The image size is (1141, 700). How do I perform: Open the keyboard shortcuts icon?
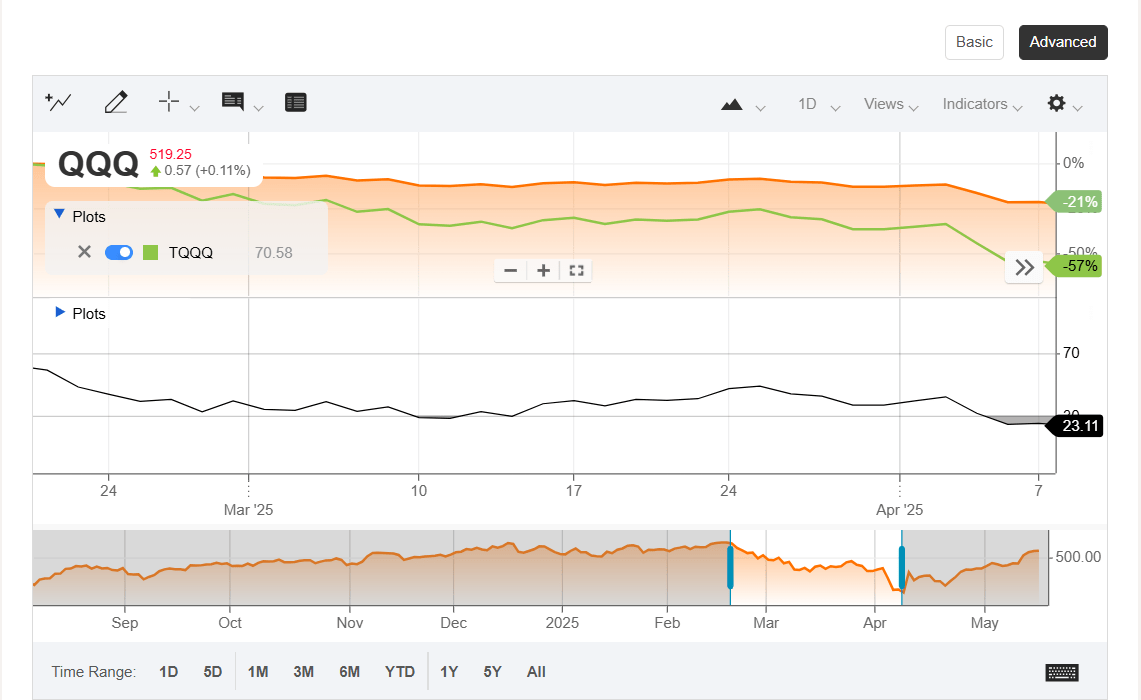coord(1062,672)
